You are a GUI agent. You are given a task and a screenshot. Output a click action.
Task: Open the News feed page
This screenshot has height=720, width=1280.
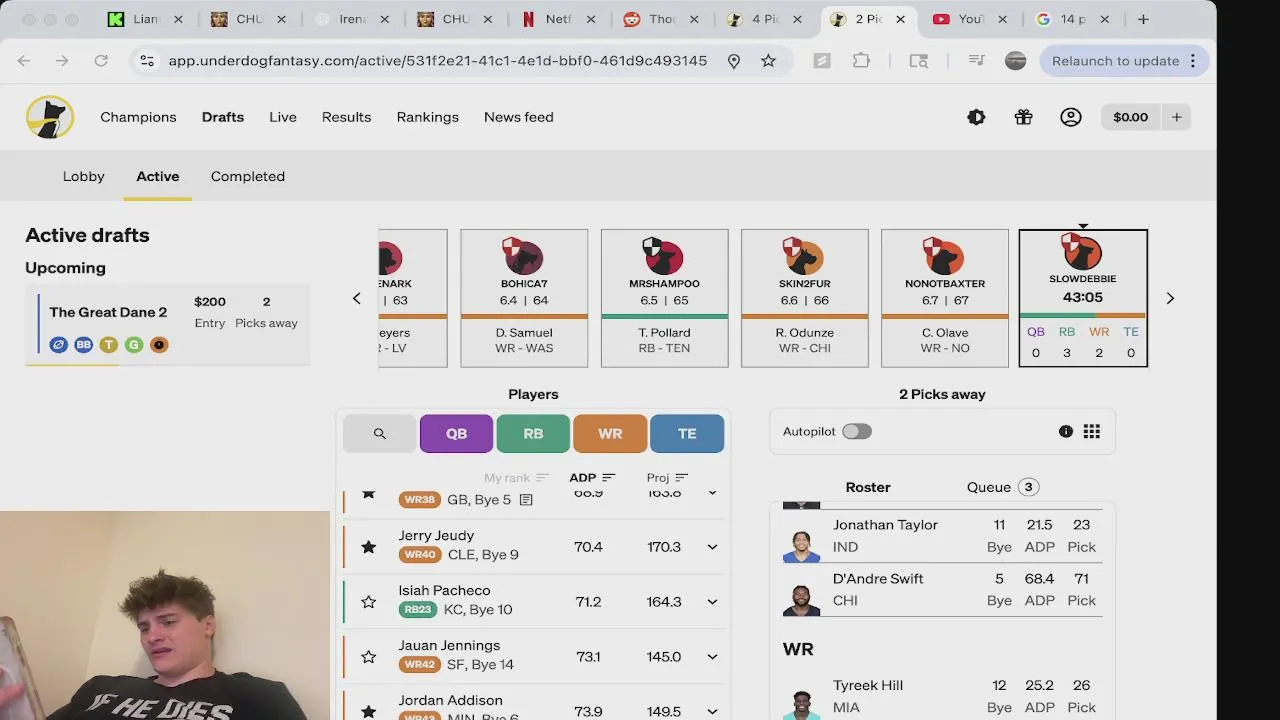point(518,117)
